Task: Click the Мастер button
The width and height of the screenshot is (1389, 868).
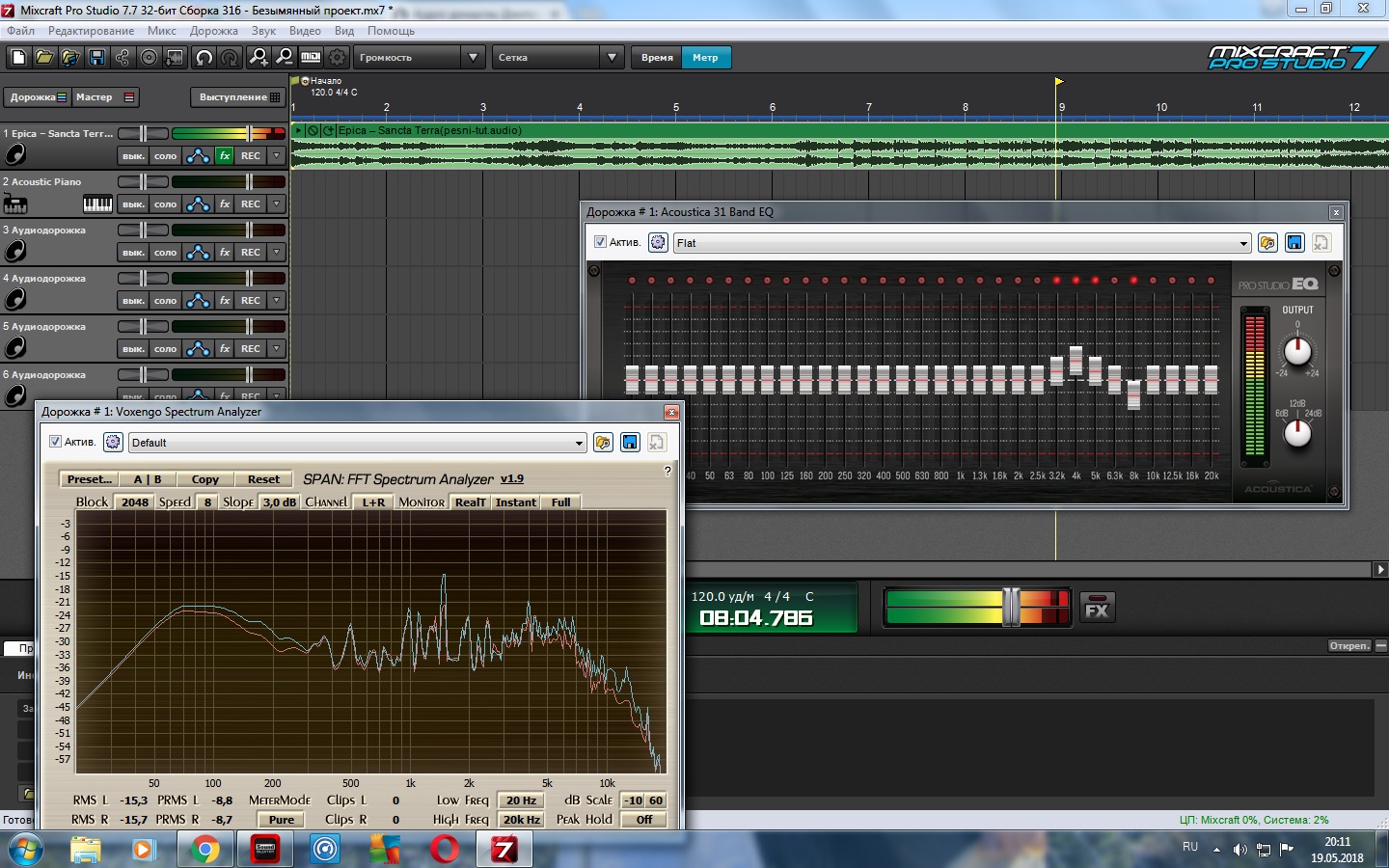Action: point(105,97)
